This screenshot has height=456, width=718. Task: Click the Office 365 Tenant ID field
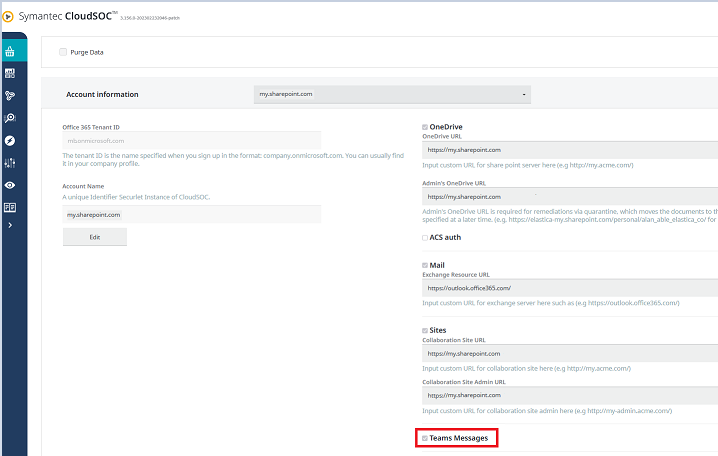[x=192, y=141]
